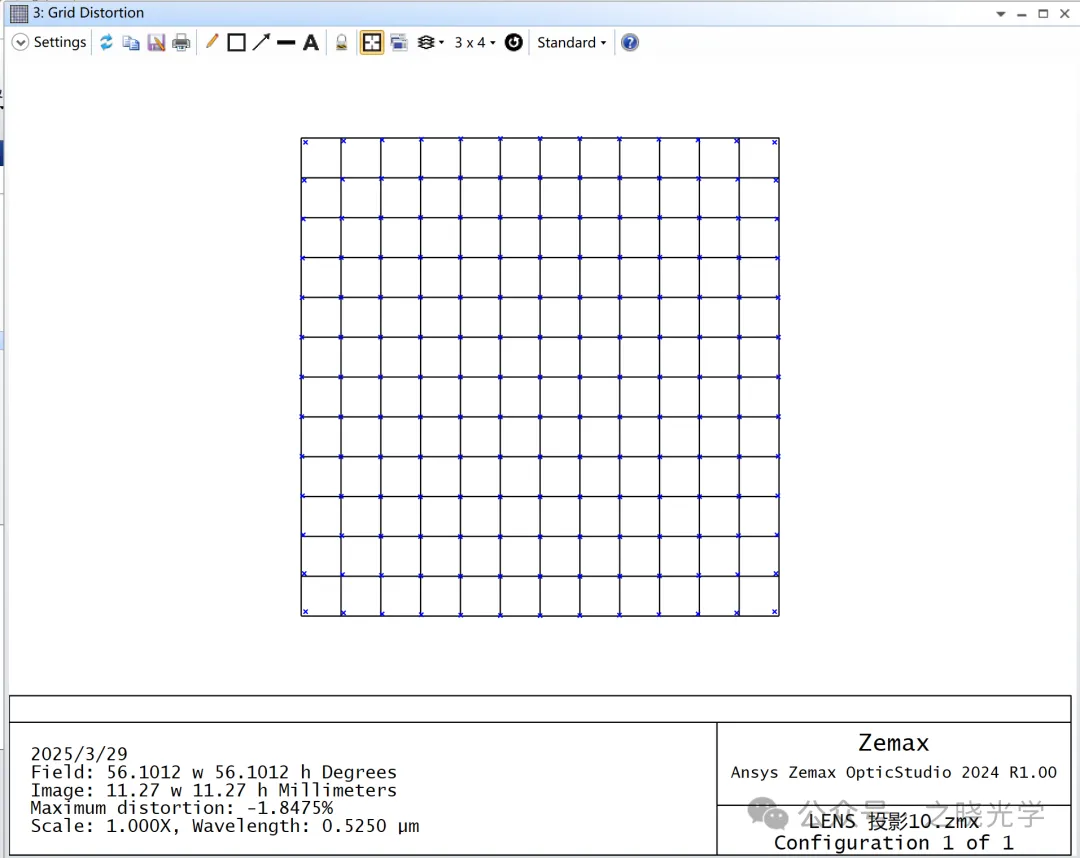Open the layers overlay dropdown
Viewport: 1080px width, 858px height.
click(430, 42)
